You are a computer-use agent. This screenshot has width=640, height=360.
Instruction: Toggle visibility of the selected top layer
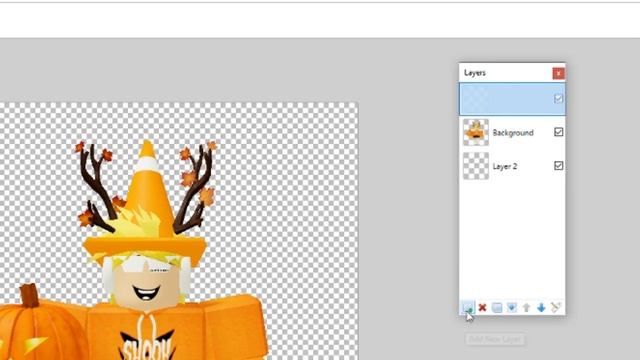click(558, 98)
